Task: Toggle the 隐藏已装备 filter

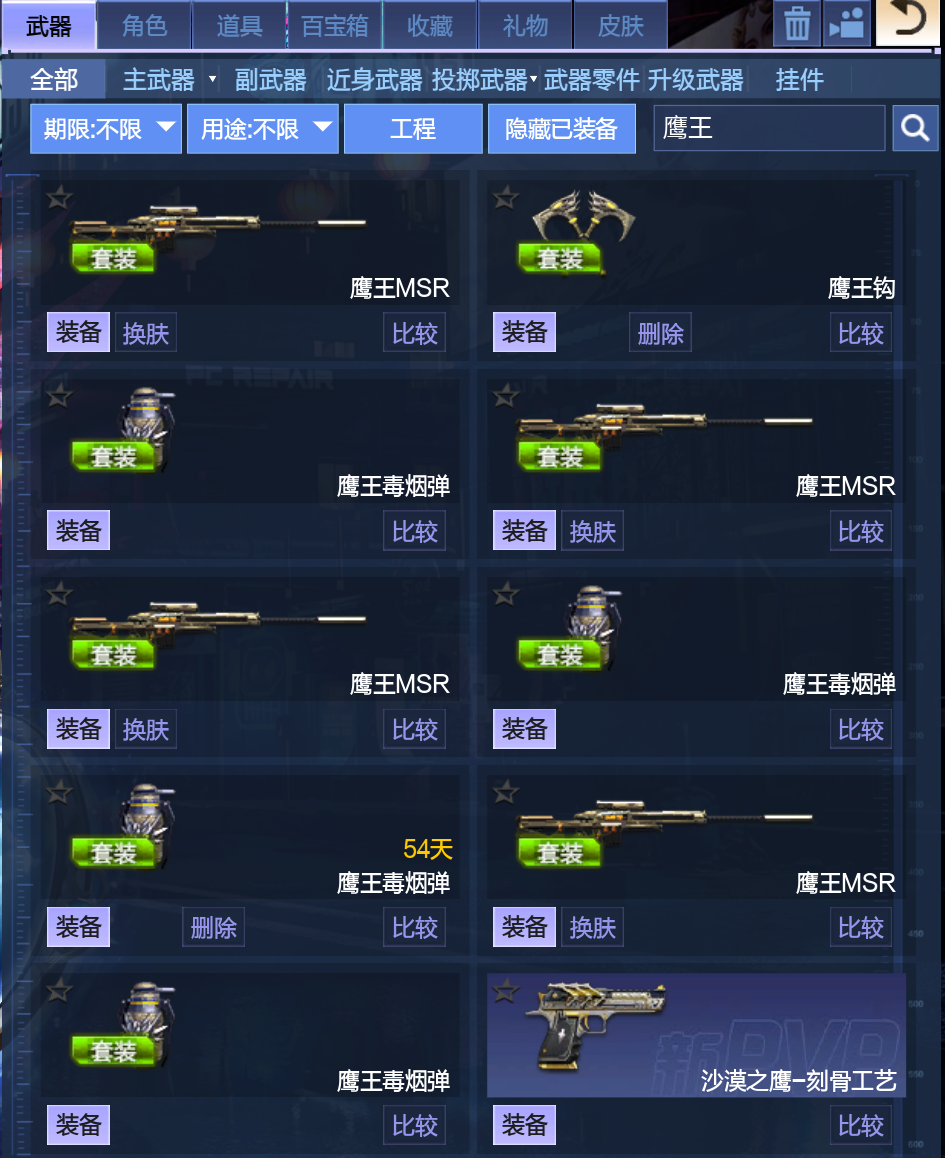Action: click(x=561, y=129)
